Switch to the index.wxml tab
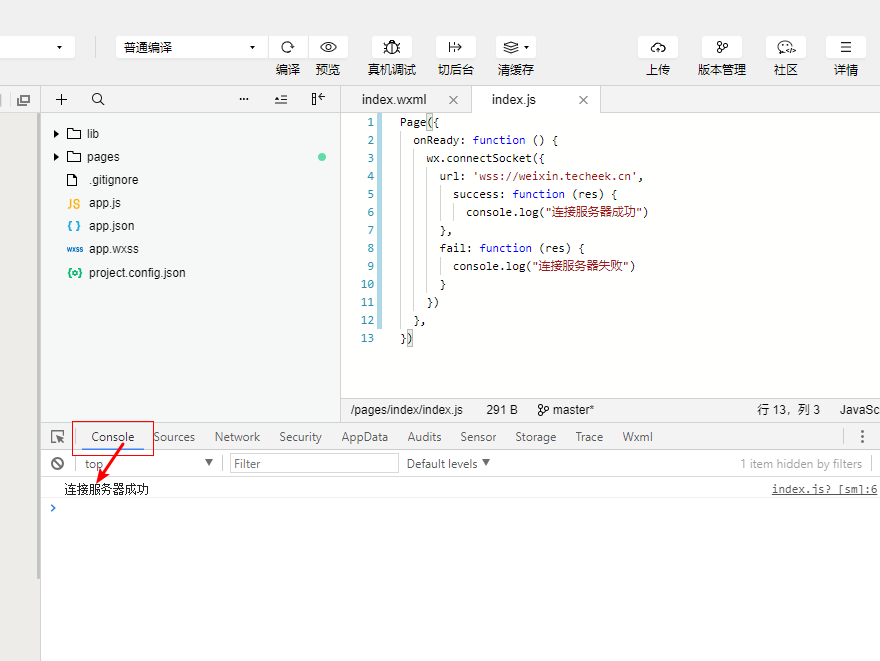The image size is (880, 661). coord(394,100)
